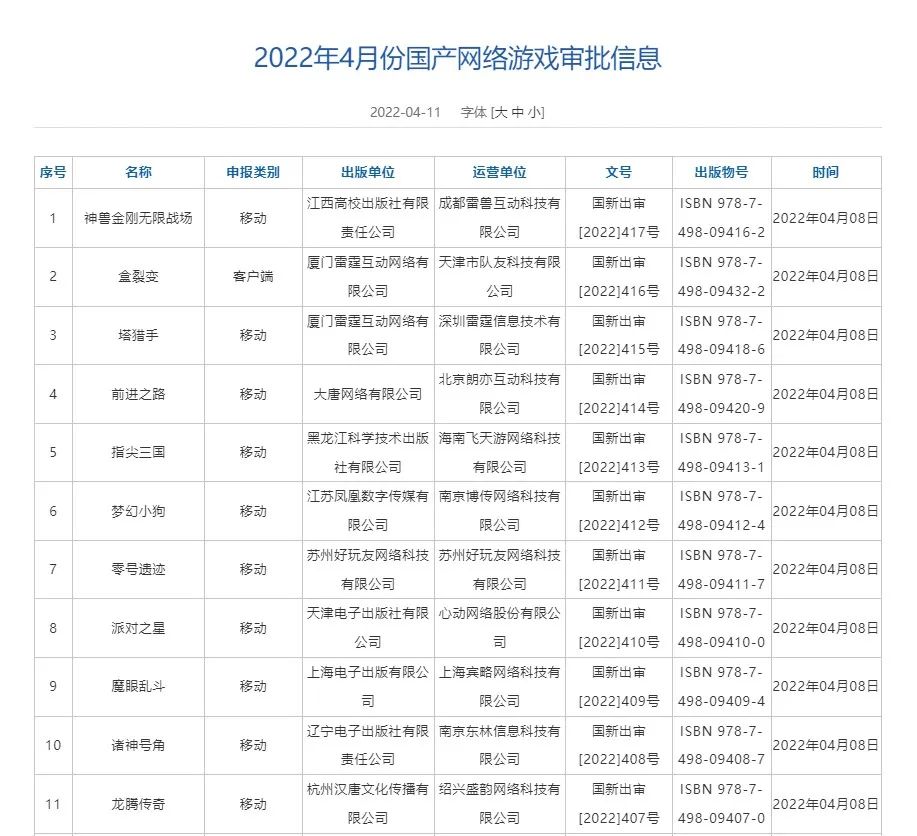Click operator 深圳雷霆信息技术有限公司
This screenshot has height=836, width=917.
tap(499, 335)
